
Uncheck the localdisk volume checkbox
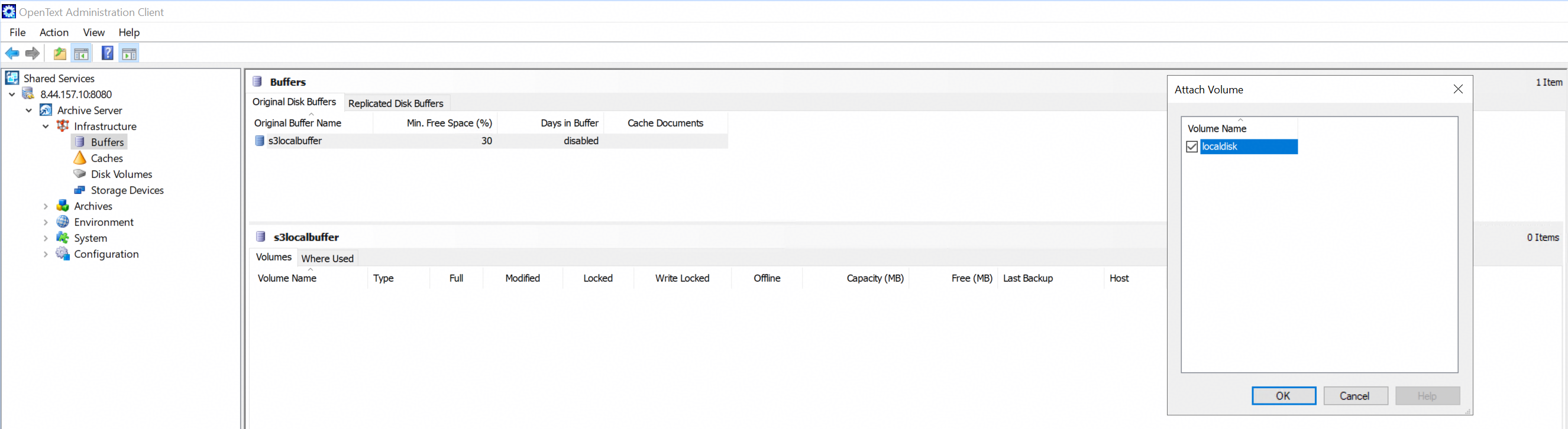pyautogui.click(x=1192, y=147)
